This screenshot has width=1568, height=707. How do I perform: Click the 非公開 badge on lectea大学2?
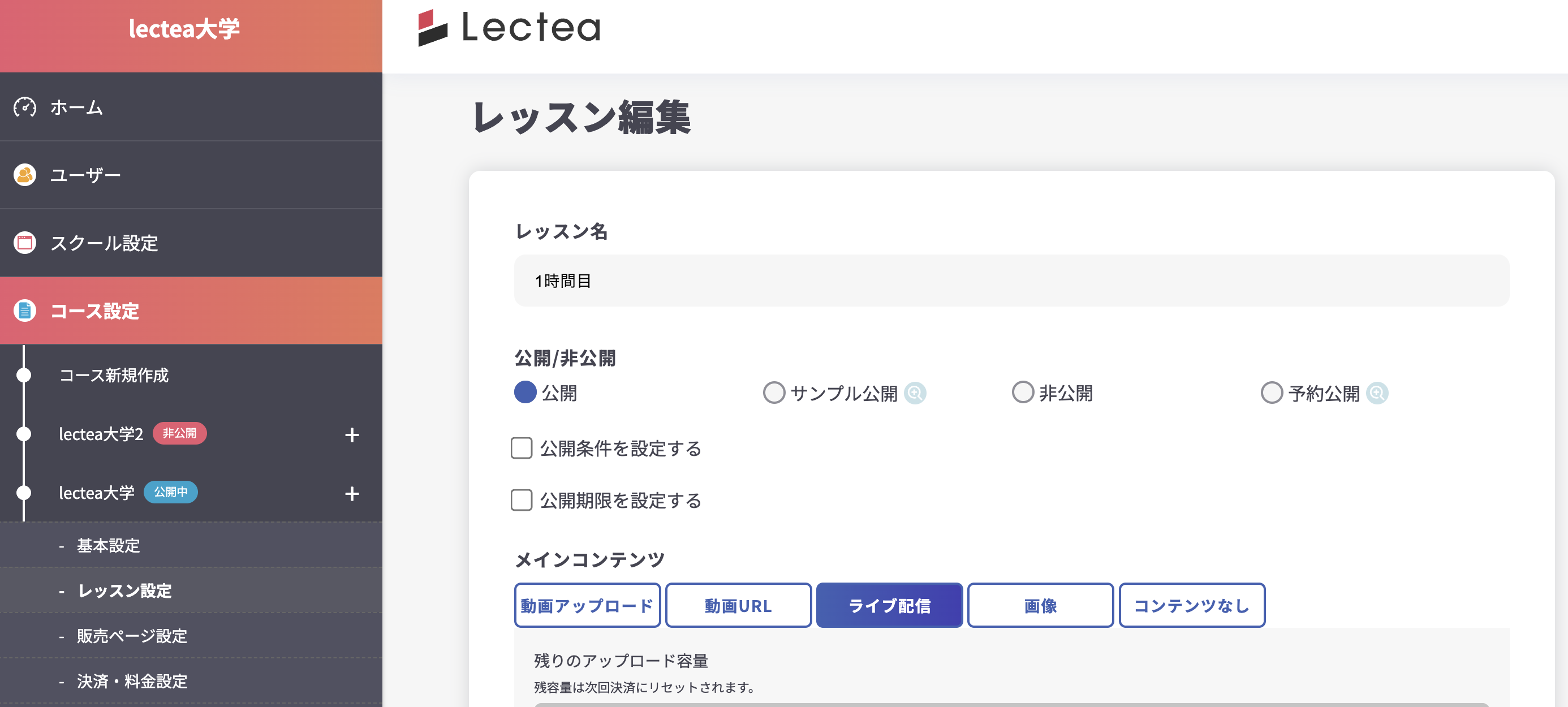click(x=179, y=433)
